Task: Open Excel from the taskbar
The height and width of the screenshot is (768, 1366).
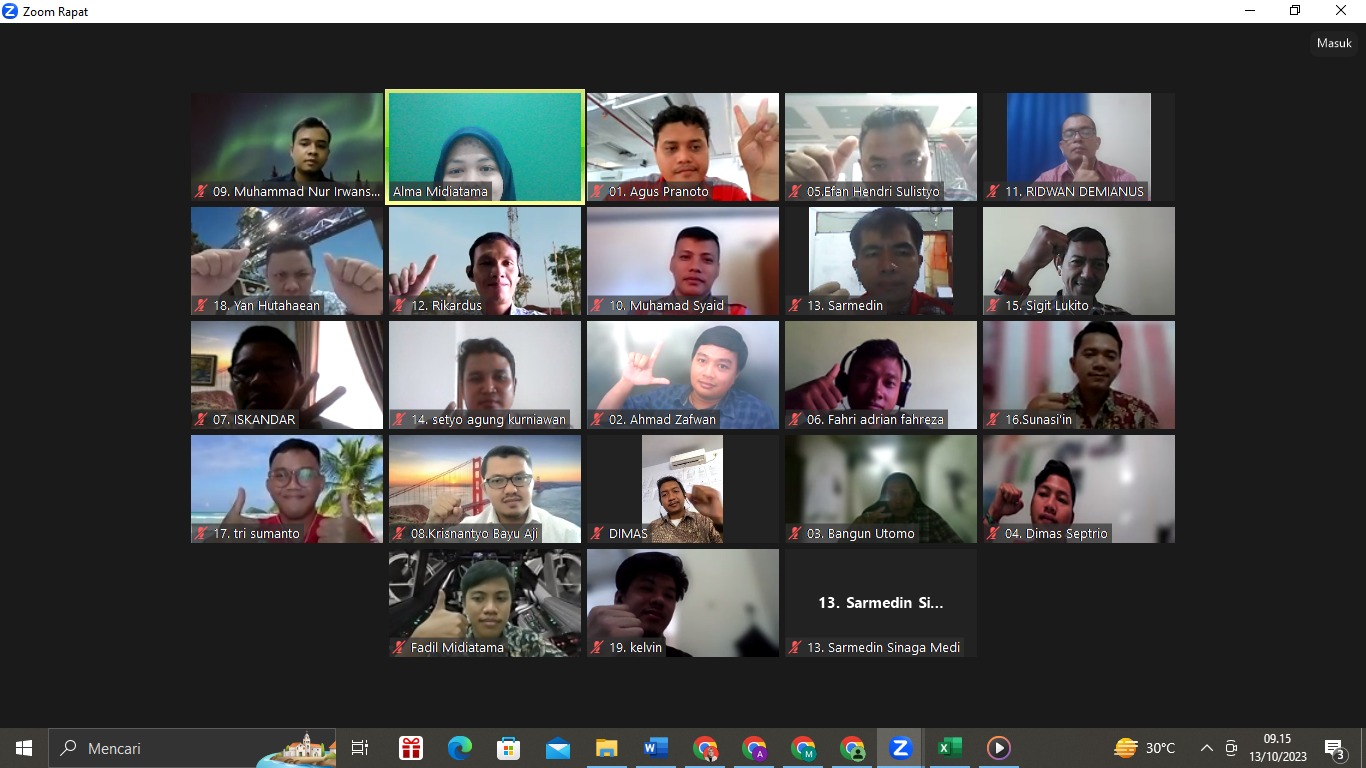Action: click(949, 748)
